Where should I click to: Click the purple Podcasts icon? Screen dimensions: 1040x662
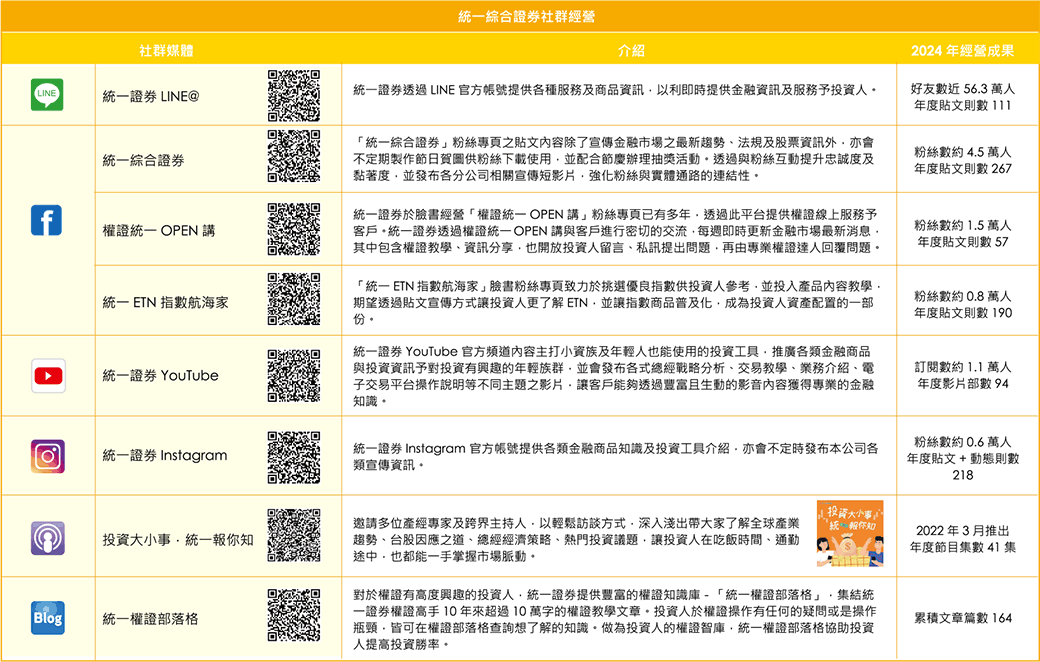(x=47, y=538)
